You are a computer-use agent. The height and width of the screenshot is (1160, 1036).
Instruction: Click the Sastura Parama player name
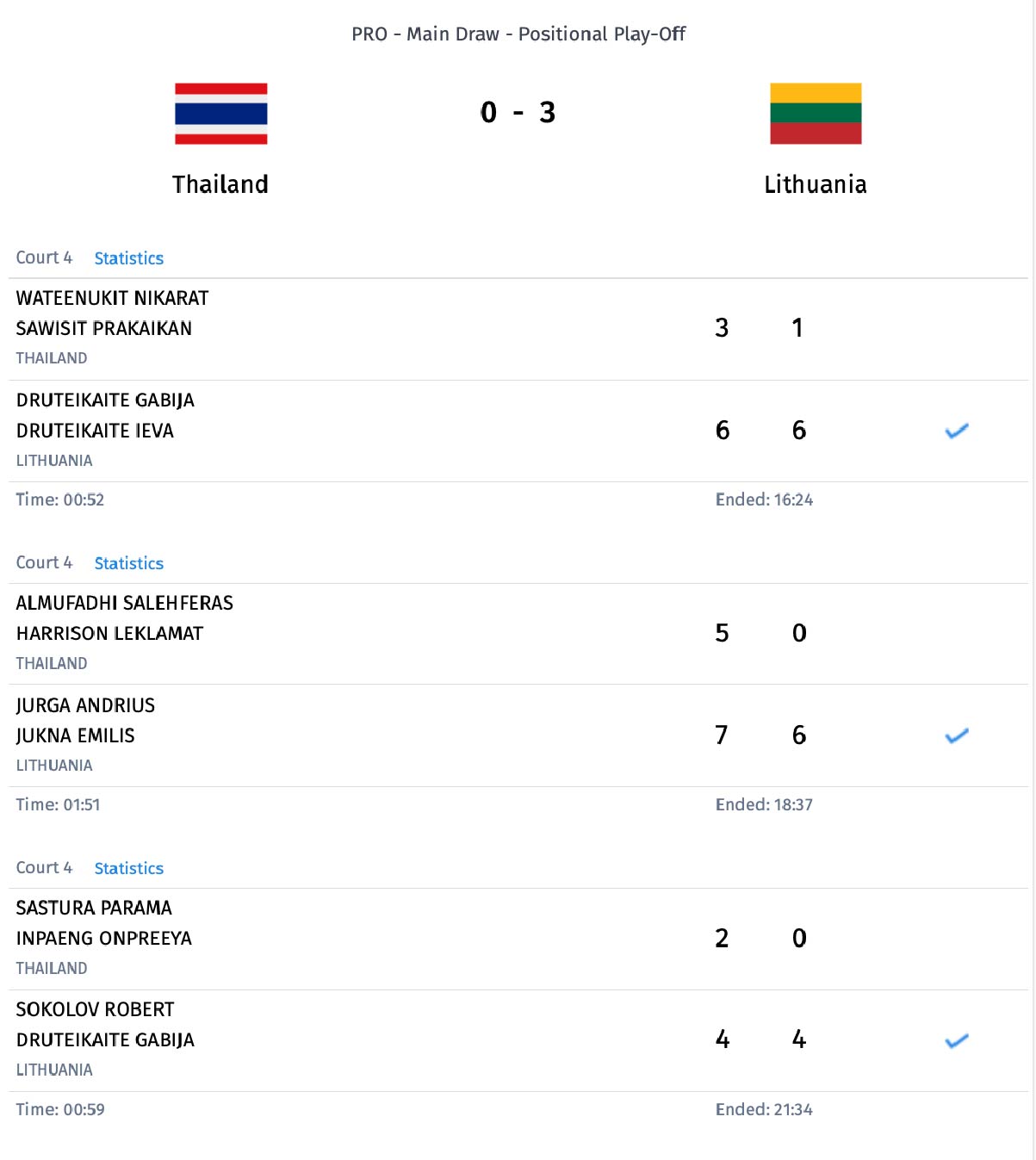[x=94, y=908]
